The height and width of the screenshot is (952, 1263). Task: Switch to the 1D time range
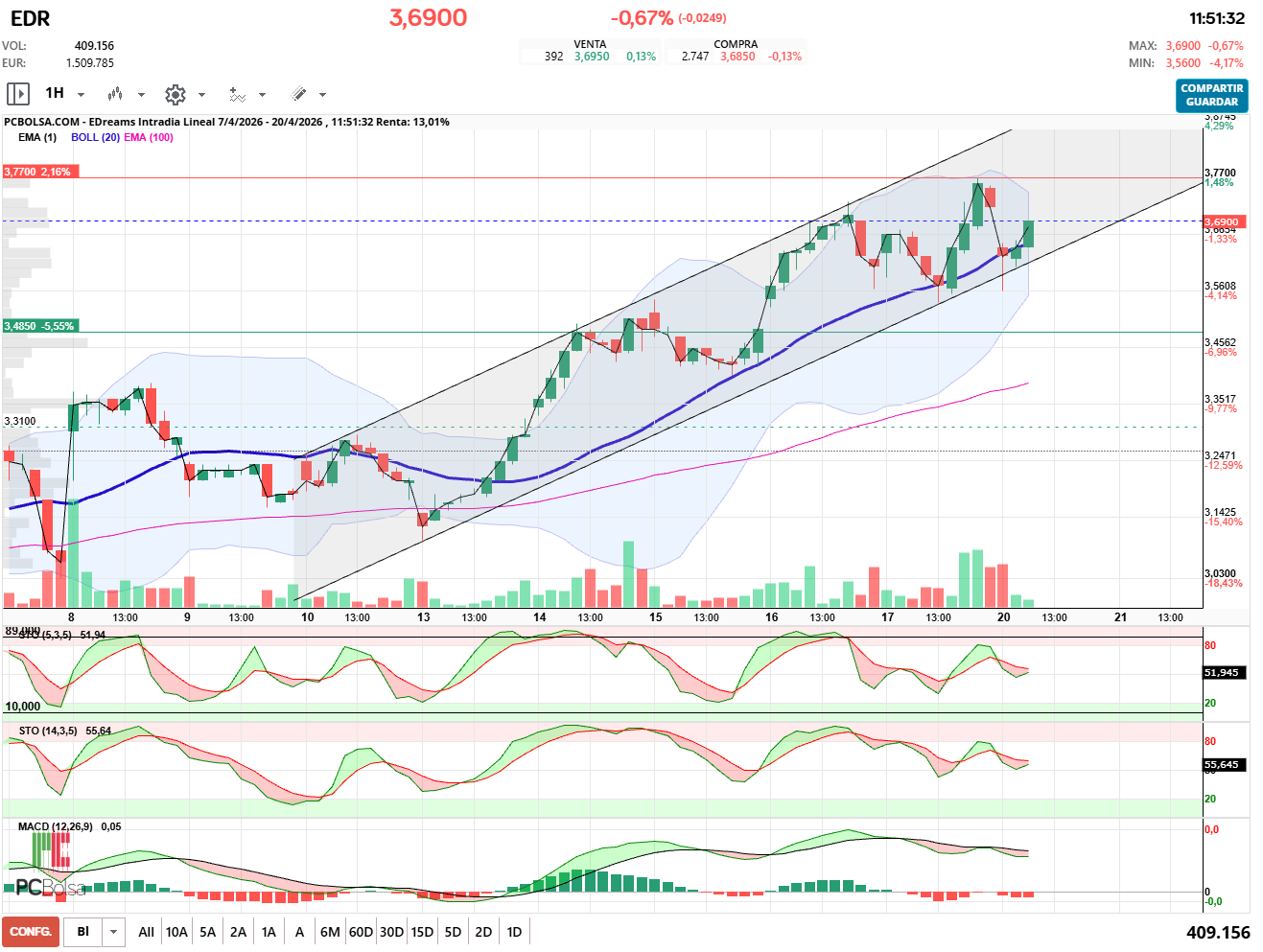(x=514, y=932)
